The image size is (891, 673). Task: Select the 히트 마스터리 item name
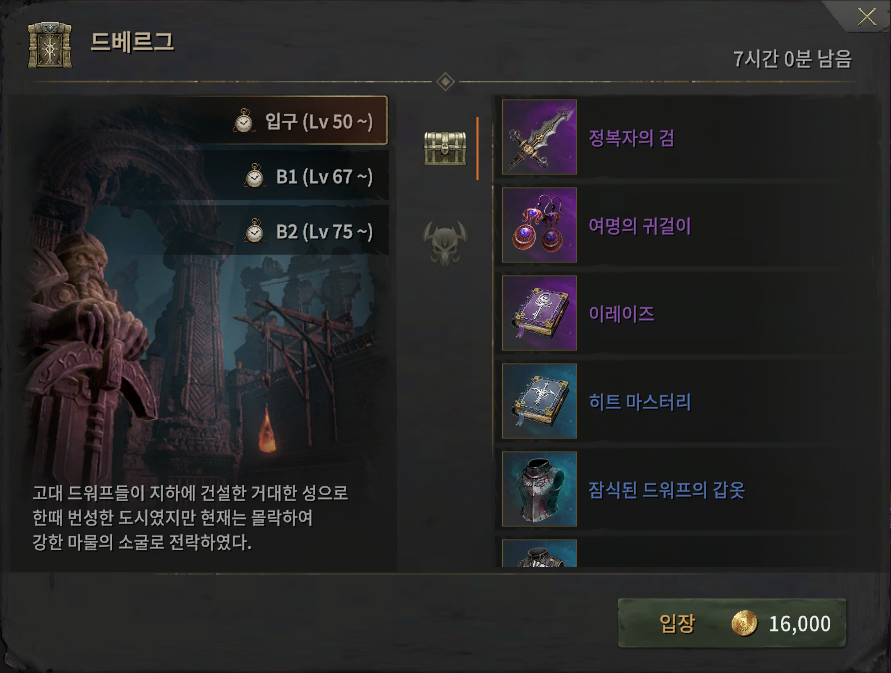click(x=640, y=402)
